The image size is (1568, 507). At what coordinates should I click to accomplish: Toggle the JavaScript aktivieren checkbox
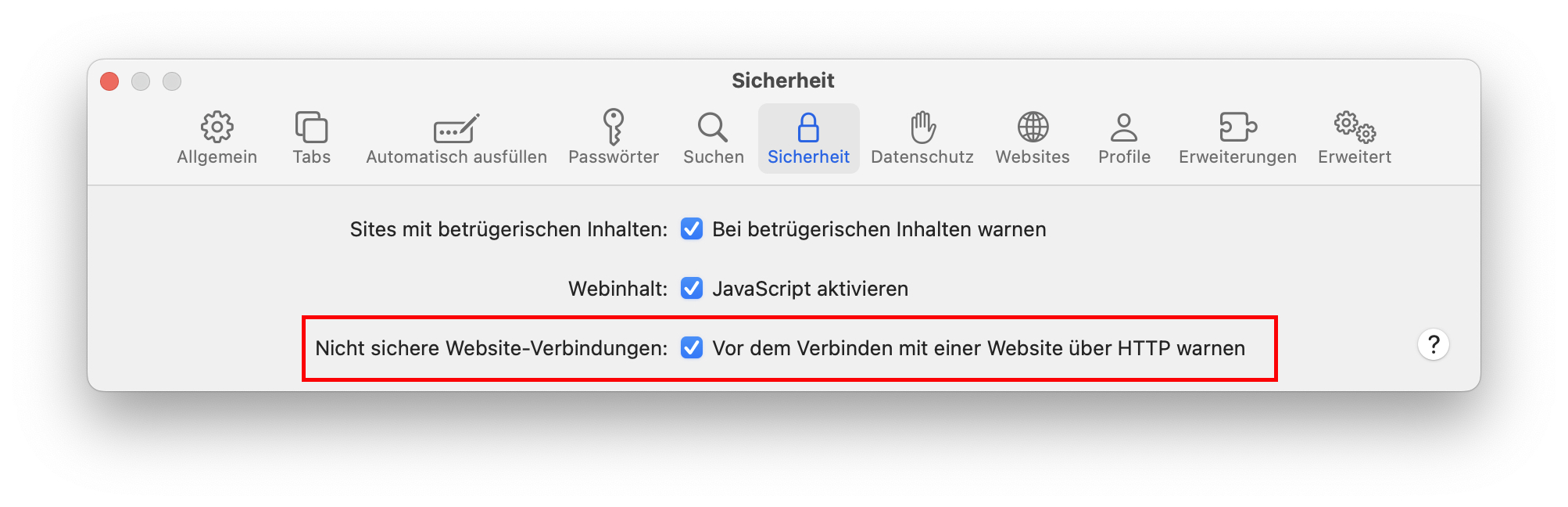point(692,289)
